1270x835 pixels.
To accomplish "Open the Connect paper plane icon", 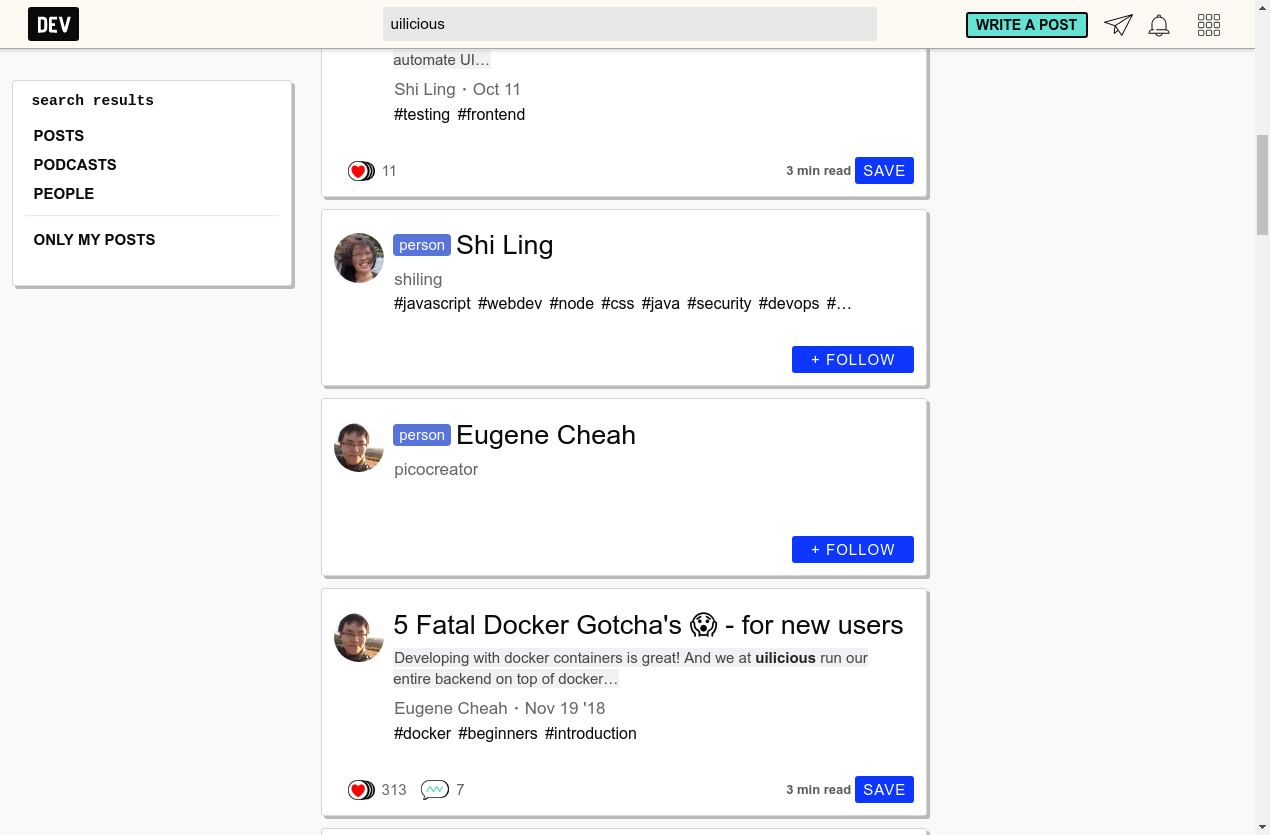I will 1118,25.
